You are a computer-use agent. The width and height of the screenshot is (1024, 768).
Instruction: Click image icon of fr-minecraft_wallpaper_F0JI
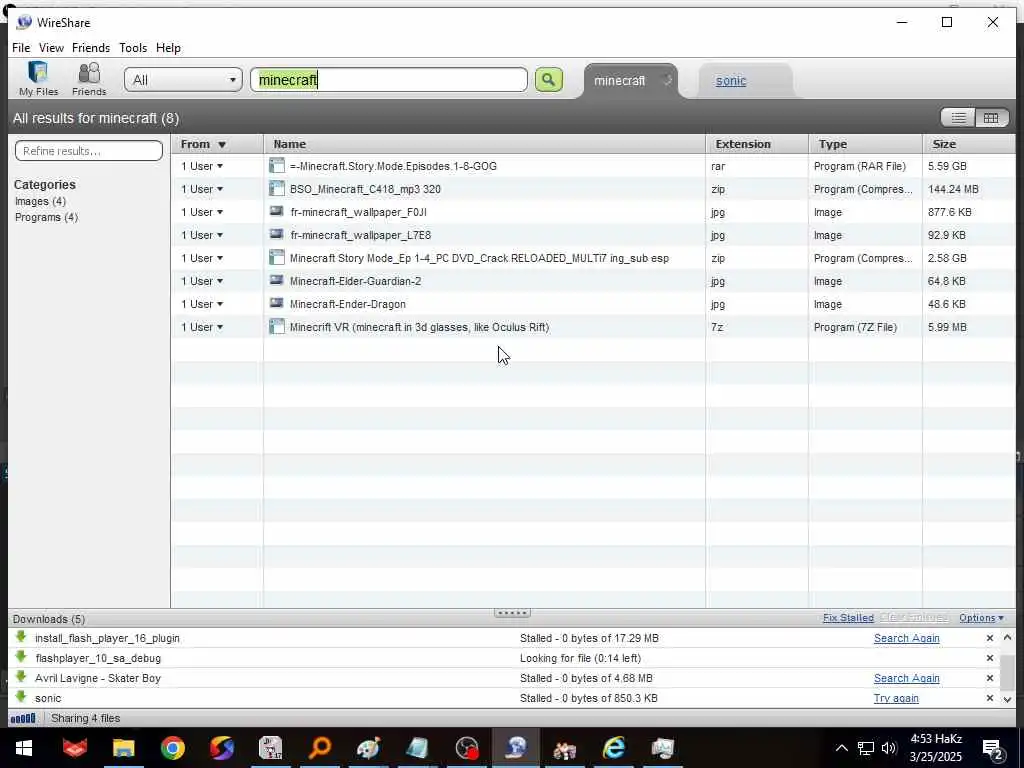277,212
